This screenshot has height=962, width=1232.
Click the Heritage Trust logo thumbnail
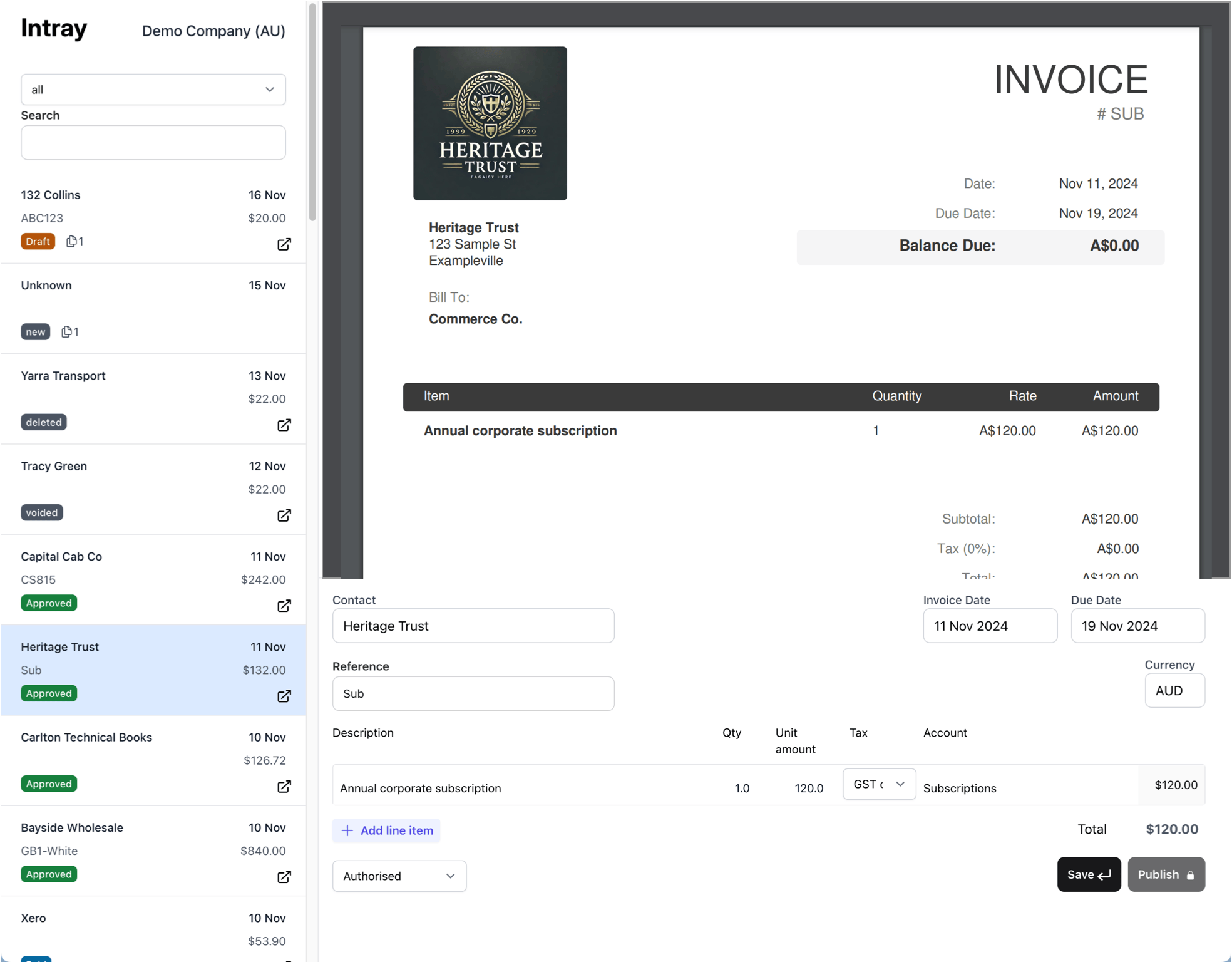pos(490,123)
